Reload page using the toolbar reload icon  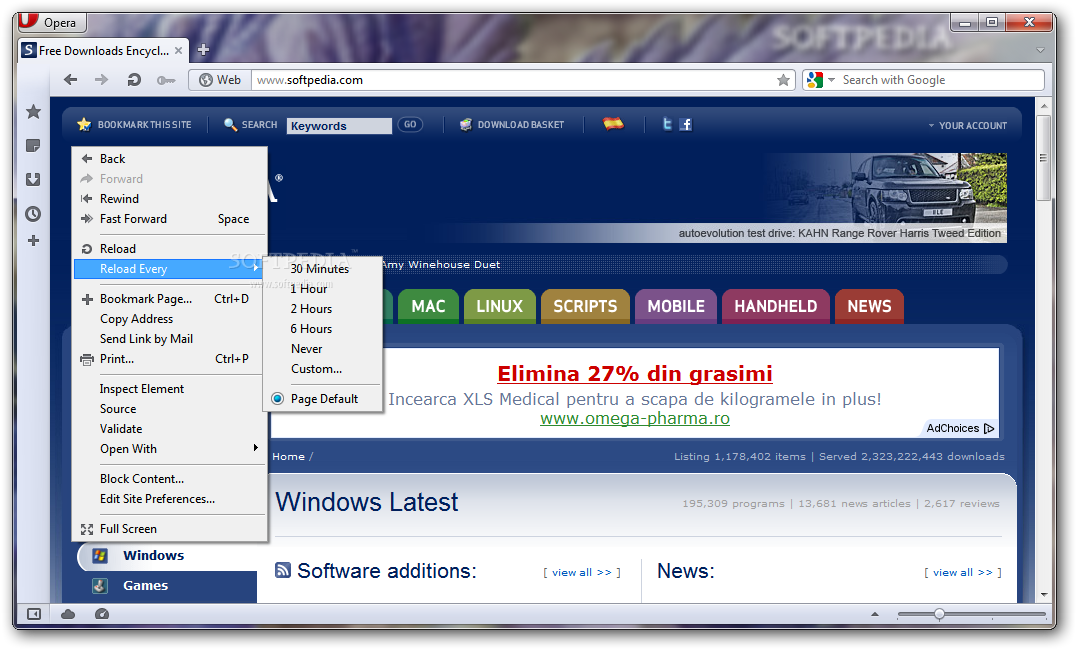tap(134, 80)
